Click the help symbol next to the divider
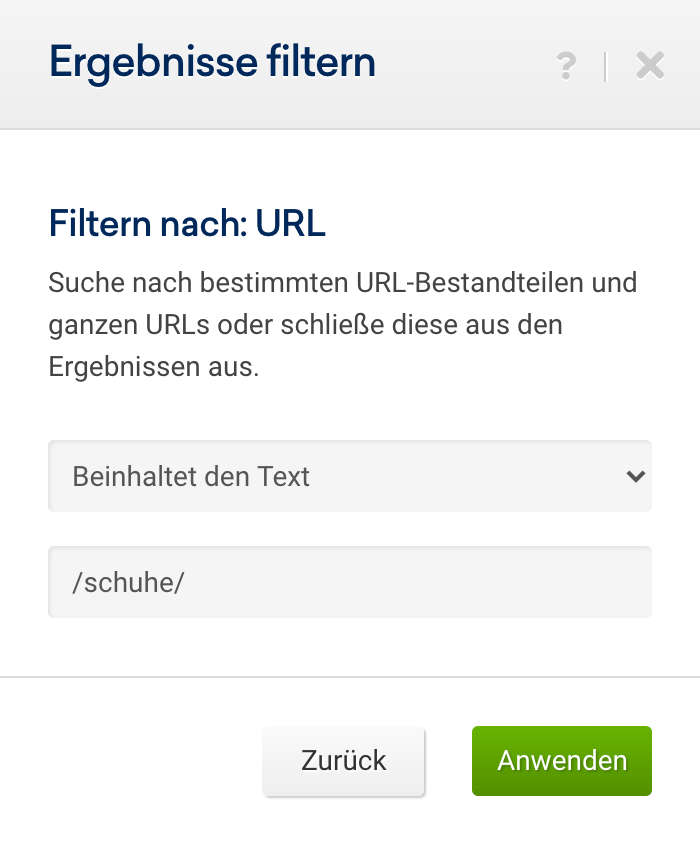This screenshot has height=846, width=700. click(567, 66)
